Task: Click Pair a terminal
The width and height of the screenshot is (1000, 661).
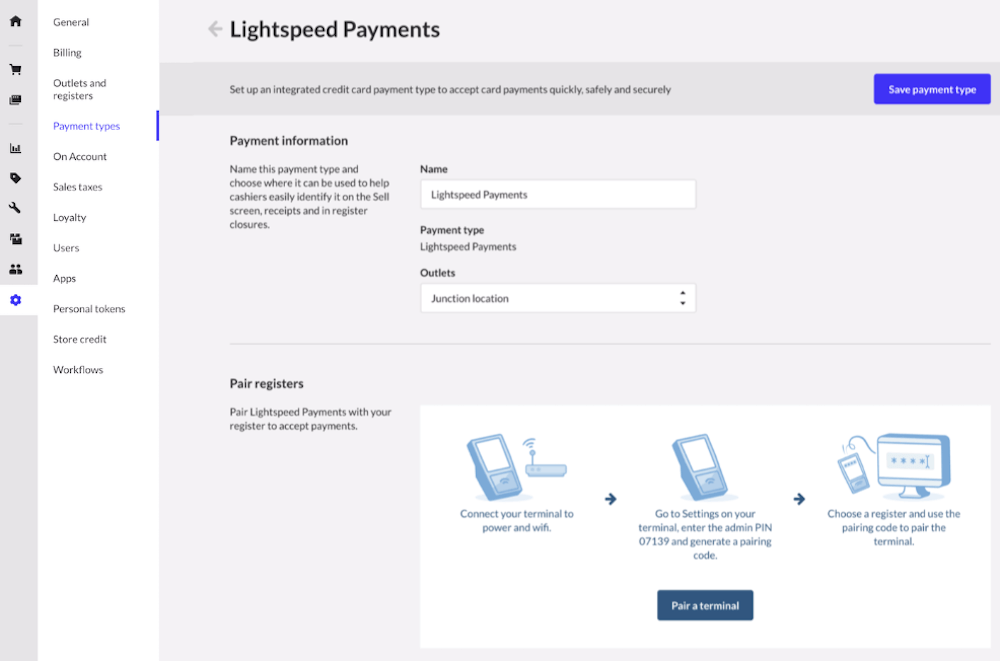Action: [705, 605]
